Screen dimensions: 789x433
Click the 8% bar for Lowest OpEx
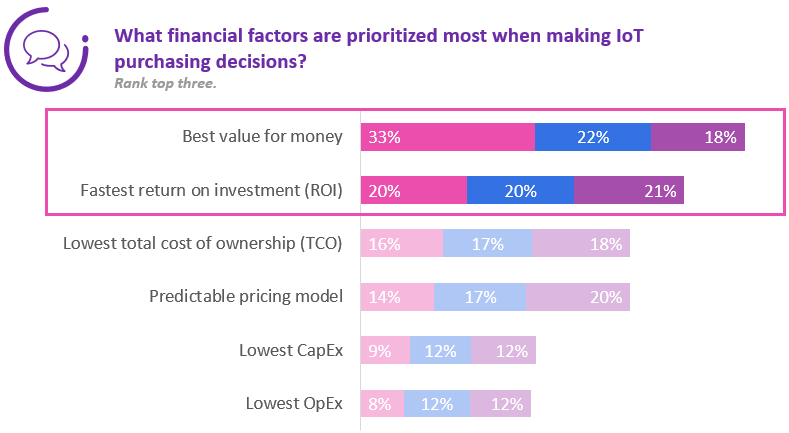[x=382, y=403]
